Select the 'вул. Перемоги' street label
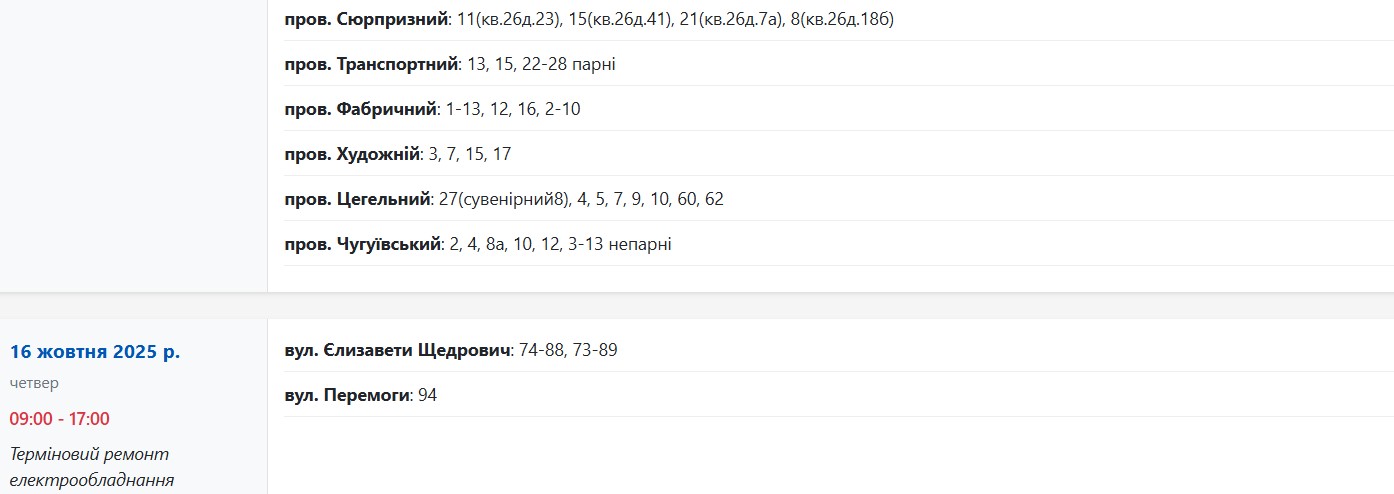 (347, 395)
